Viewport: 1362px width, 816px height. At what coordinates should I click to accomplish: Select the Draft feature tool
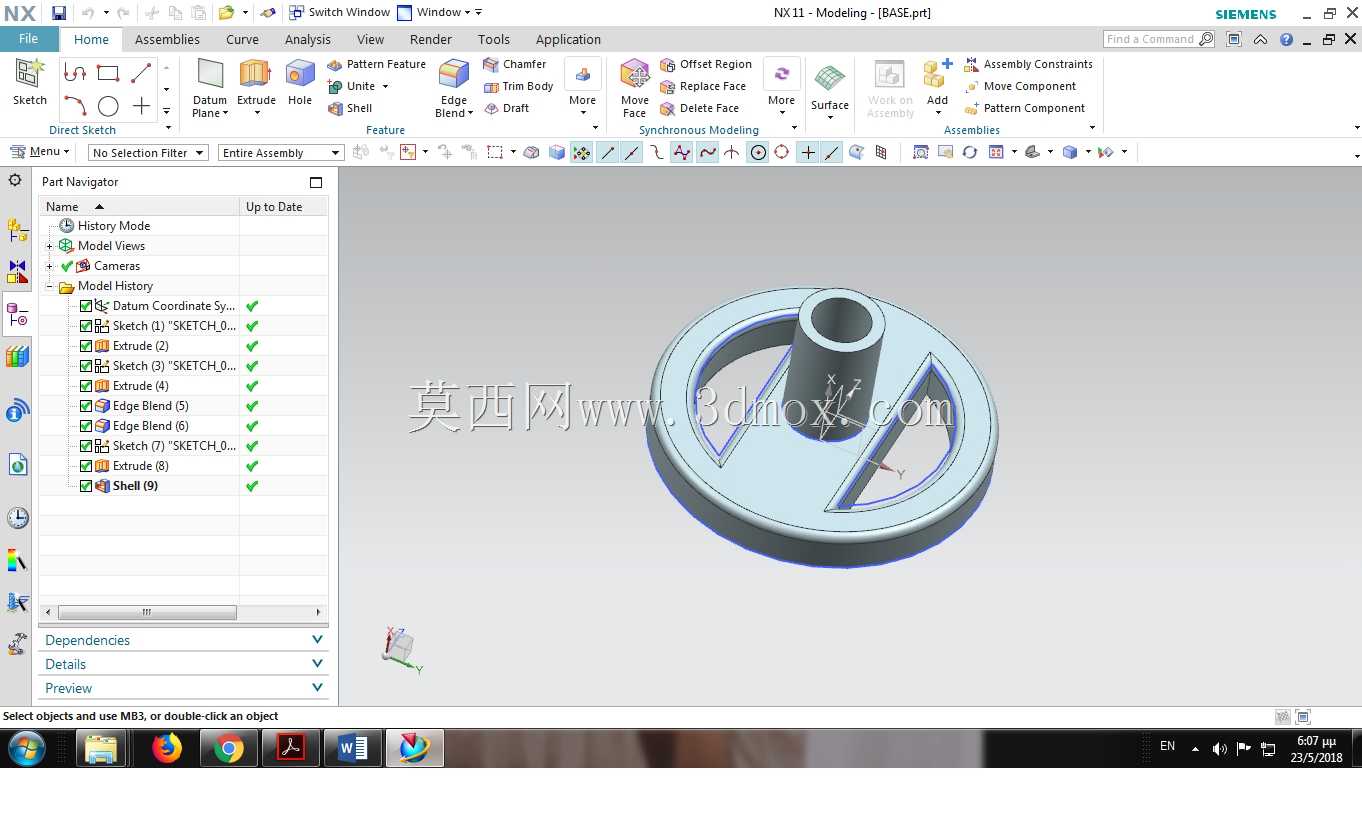[507, 108]
